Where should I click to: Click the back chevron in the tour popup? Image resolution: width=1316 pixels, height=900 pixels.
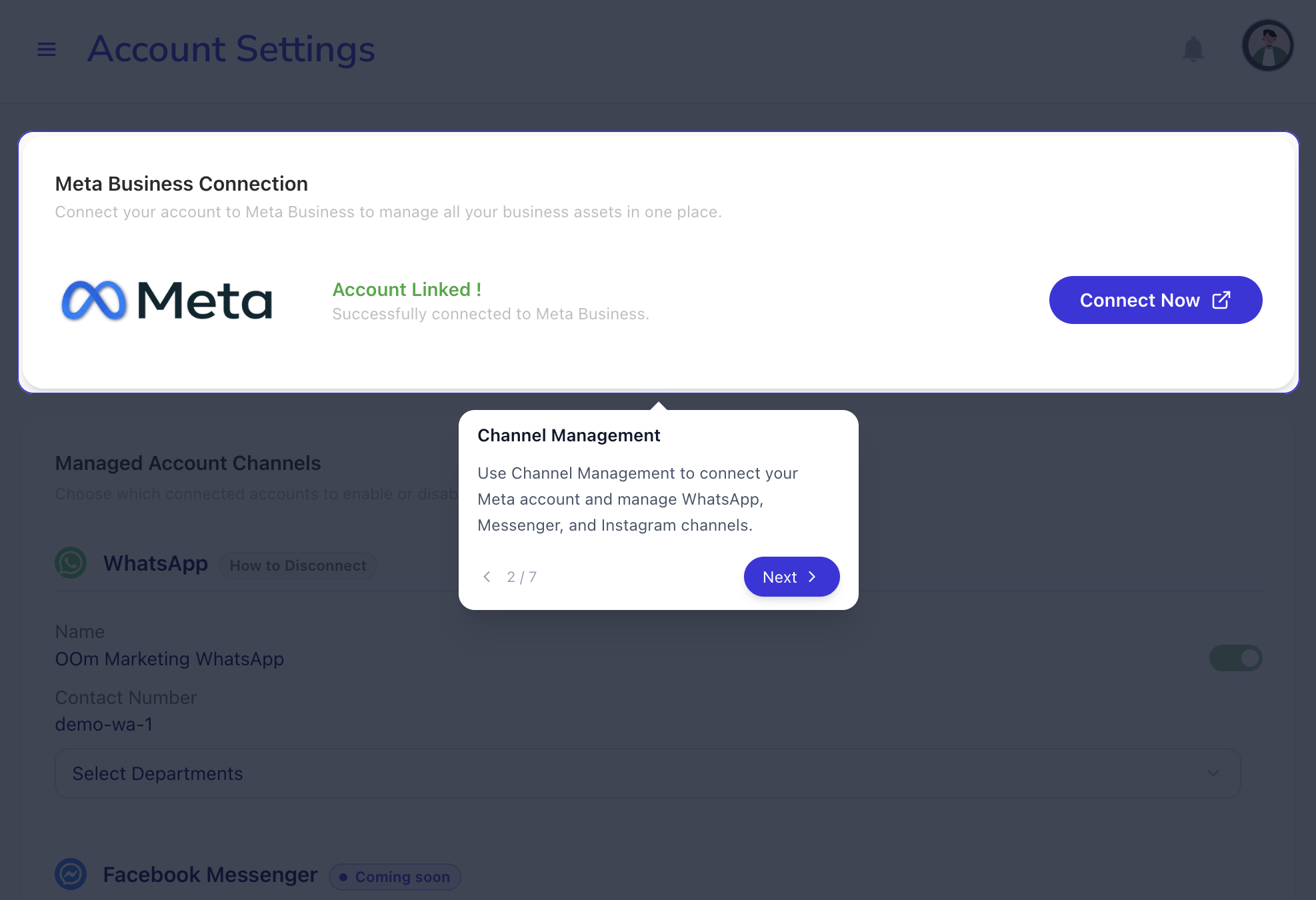point(487,577)
